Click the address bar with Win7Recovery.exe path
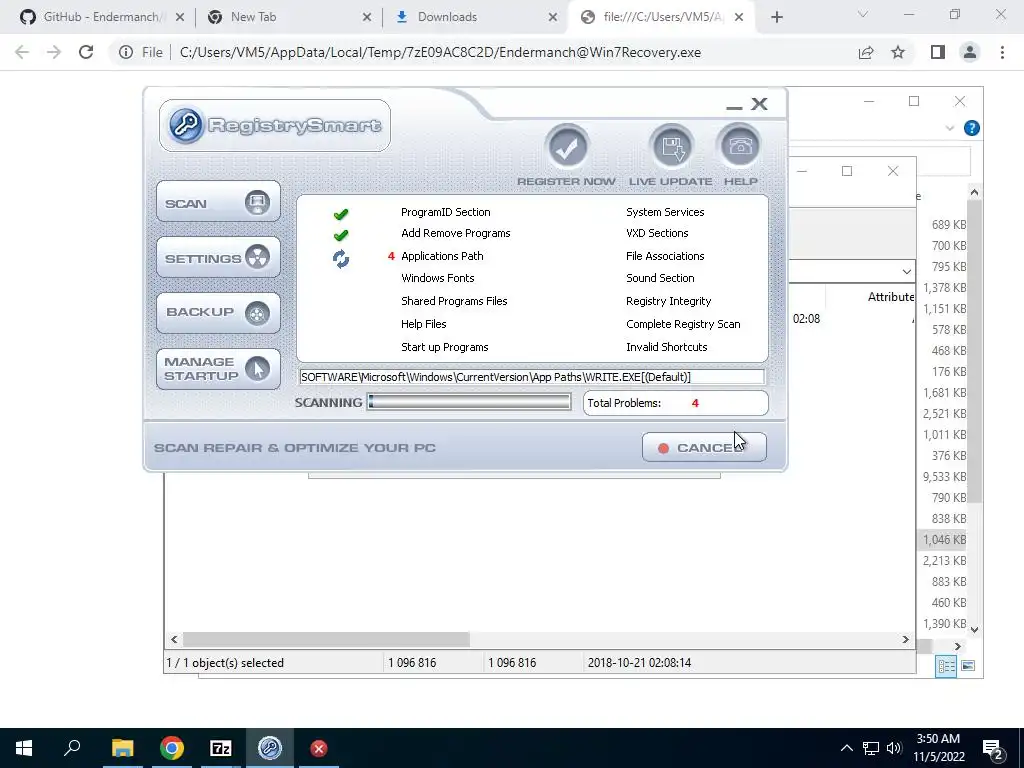This screenshot has height=768, width=1024. 440,52
